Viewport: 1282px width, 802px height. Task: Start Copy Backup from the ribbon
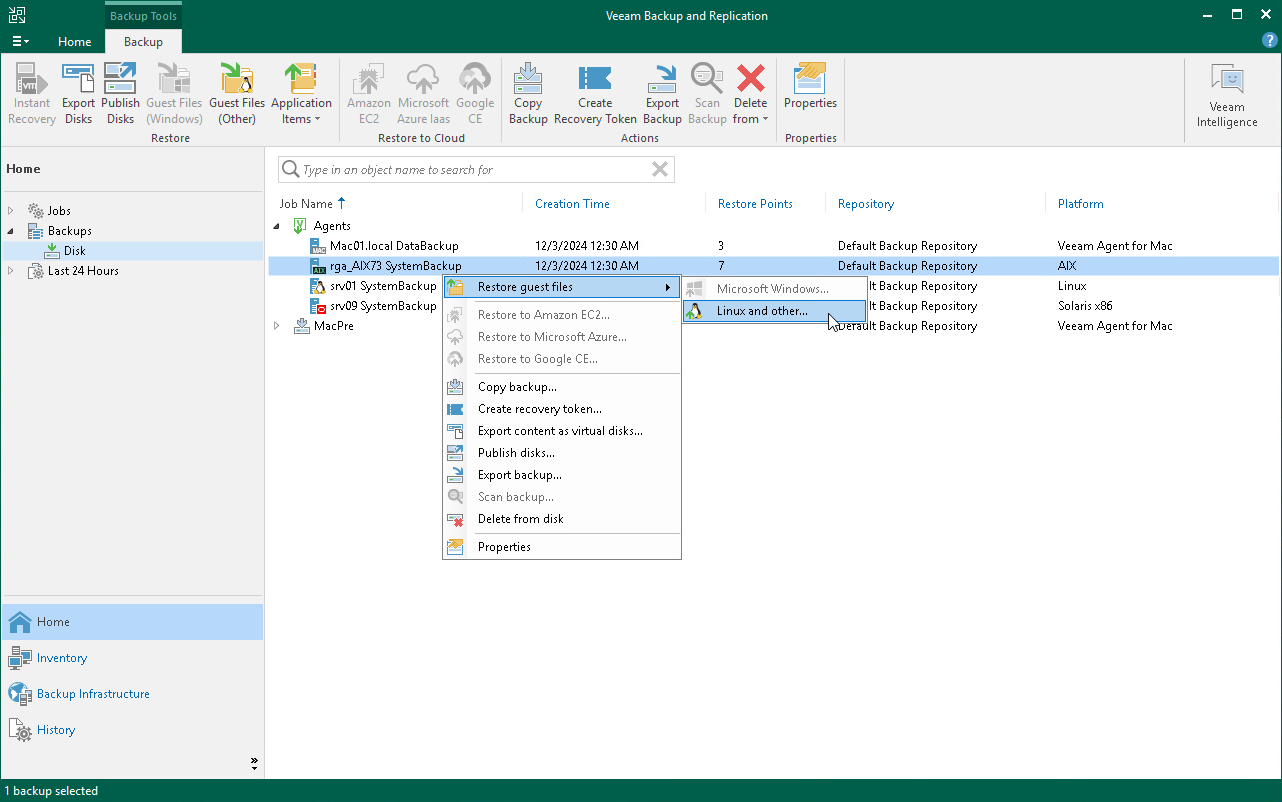[x=528, y=94]
